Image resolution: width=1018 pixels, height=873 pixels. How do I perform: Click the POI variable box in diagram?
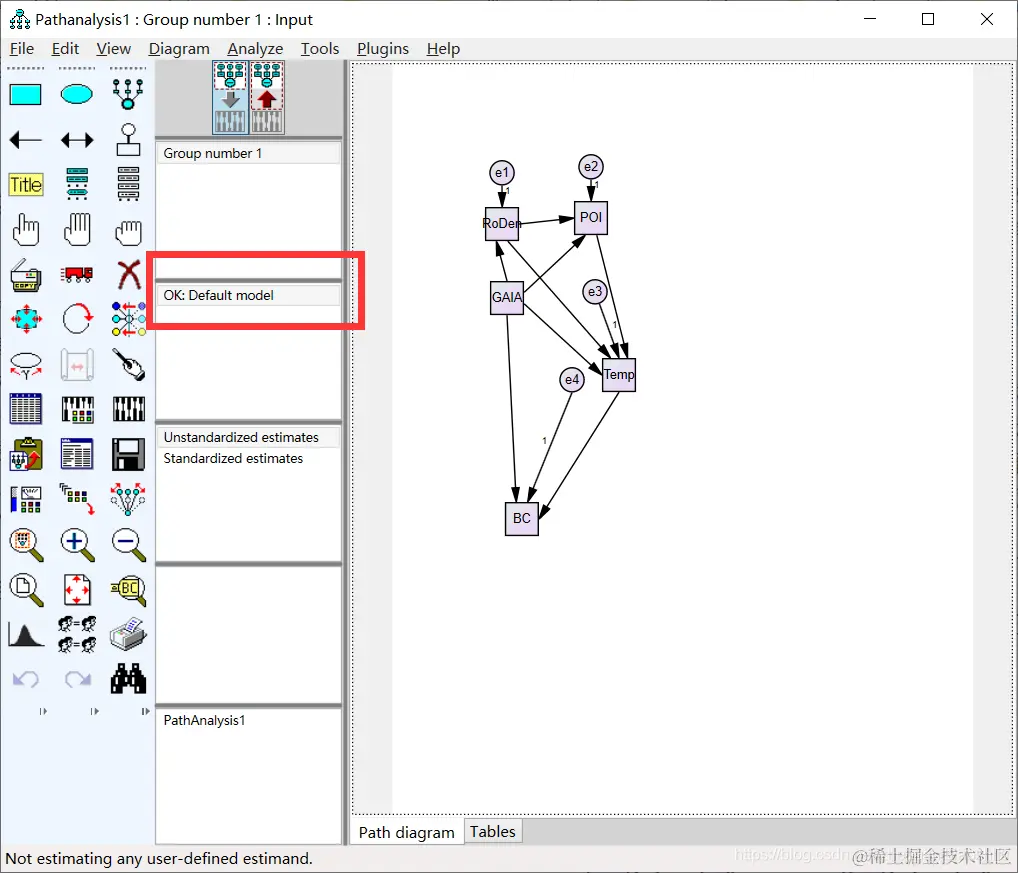point(591,217)
